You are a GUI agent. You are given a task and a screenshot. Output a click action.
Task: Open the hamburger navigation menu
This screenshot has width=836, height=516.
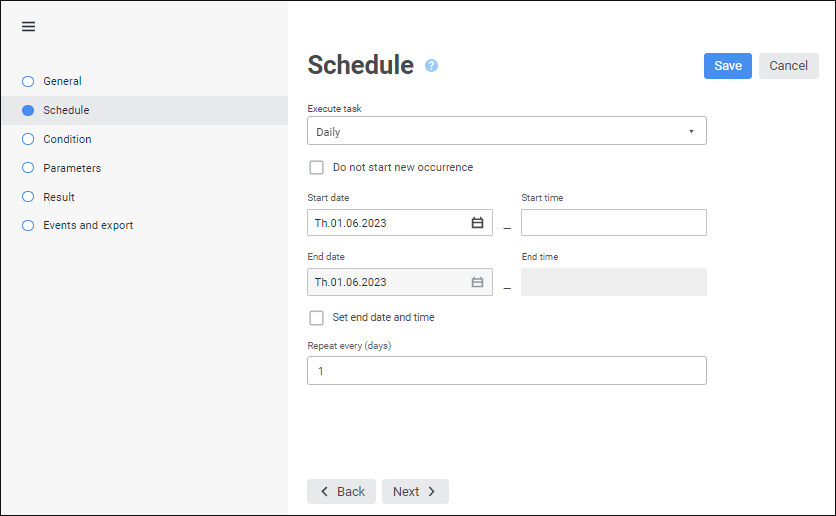28,27
